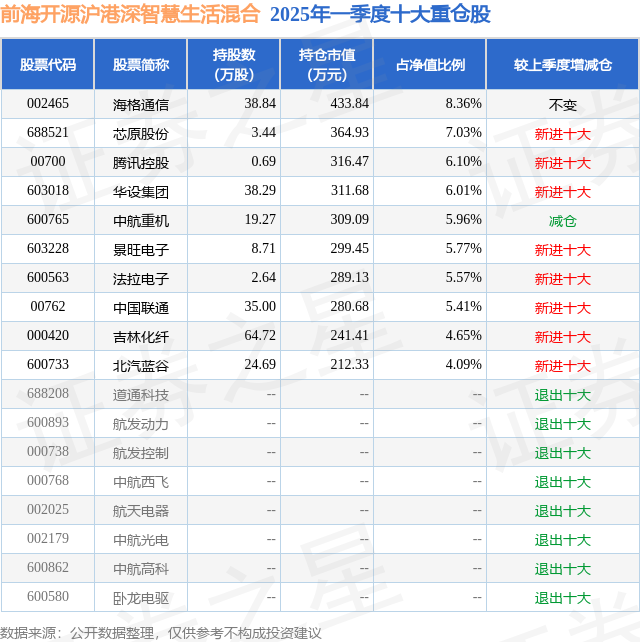The image size is (640, 642).
Task: Click 新进十大 in the 北汽蓝谷 row
Action: pyautogui.click(x=563, y=366)
